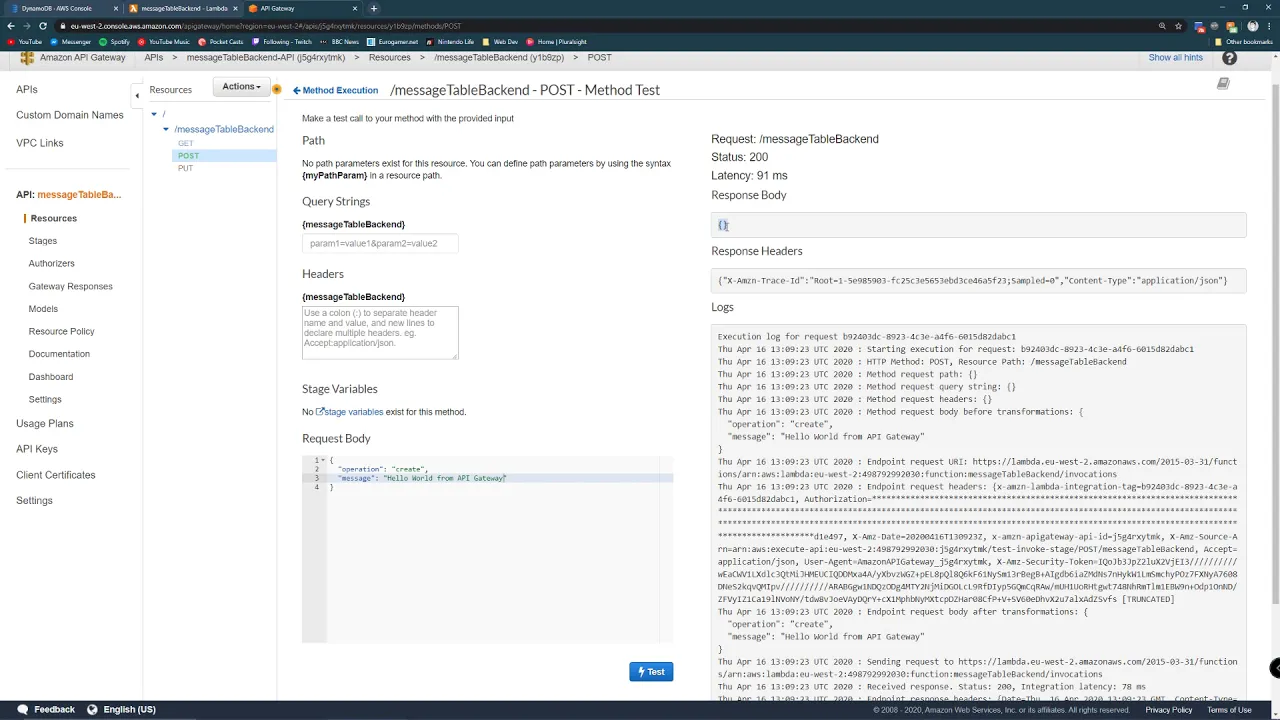Open API Keys
The height and width of the screenshot is (720, 1280).
click(x=37, y=449)
